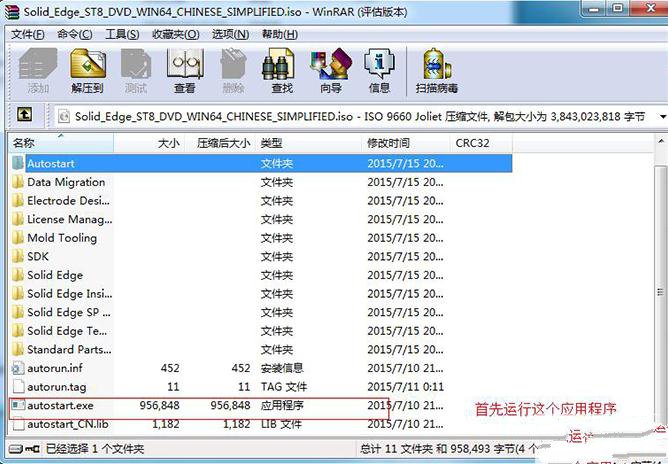Open the 命令(C) menu
This screenshot has width=668, height=464.
(x=75, y=34)
